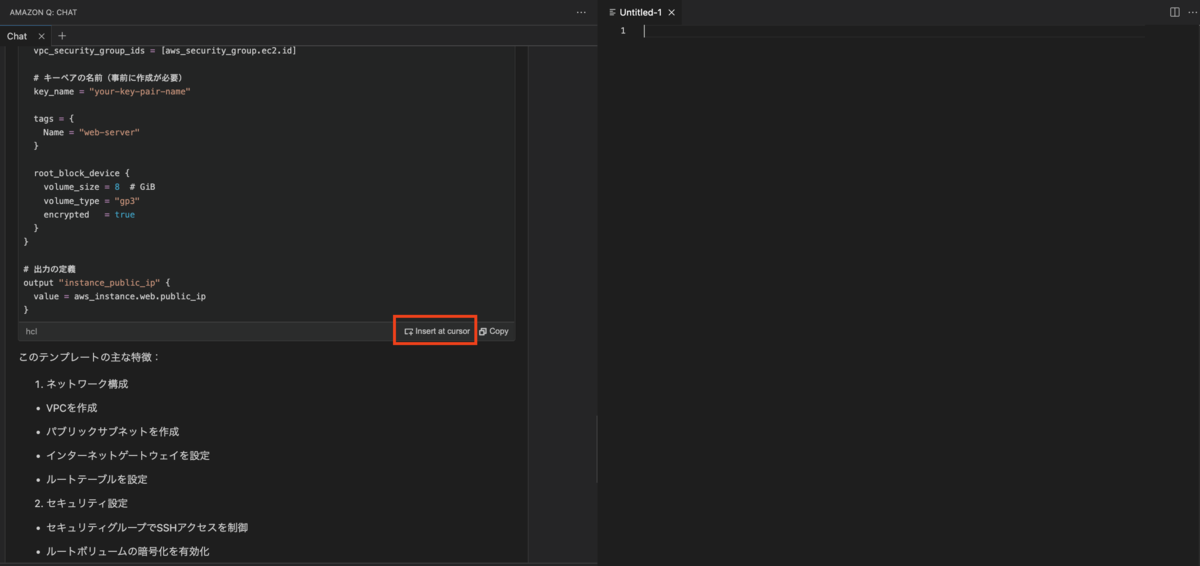Click the encrypted true value
This screenshot has height=566, width=1200.
tap(124, 215)
